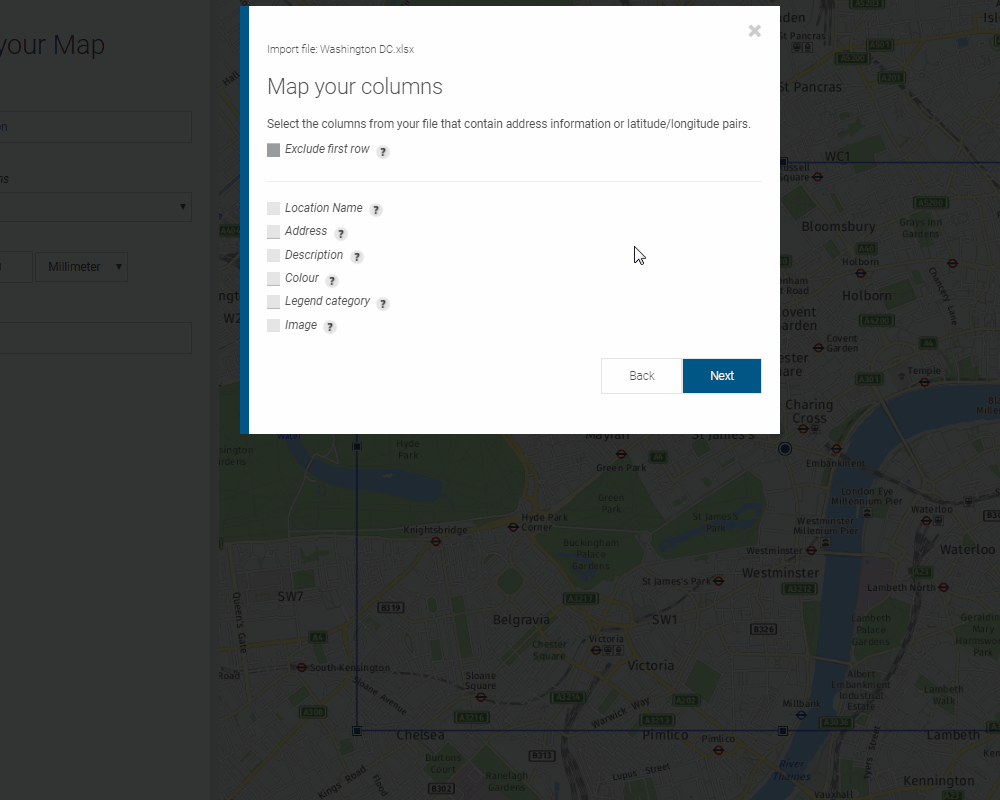Click the 'B326' road shield on map
1000x800 pixels.
click(763, 629)
